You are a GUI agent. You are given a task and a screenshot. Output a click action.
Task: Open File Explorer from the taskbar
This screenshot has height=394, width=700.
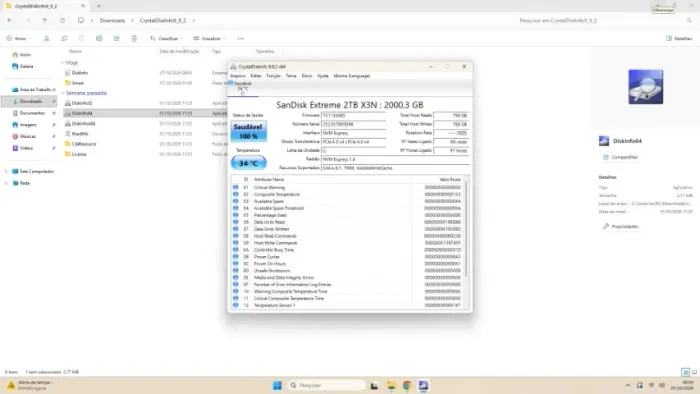(391, 386)
